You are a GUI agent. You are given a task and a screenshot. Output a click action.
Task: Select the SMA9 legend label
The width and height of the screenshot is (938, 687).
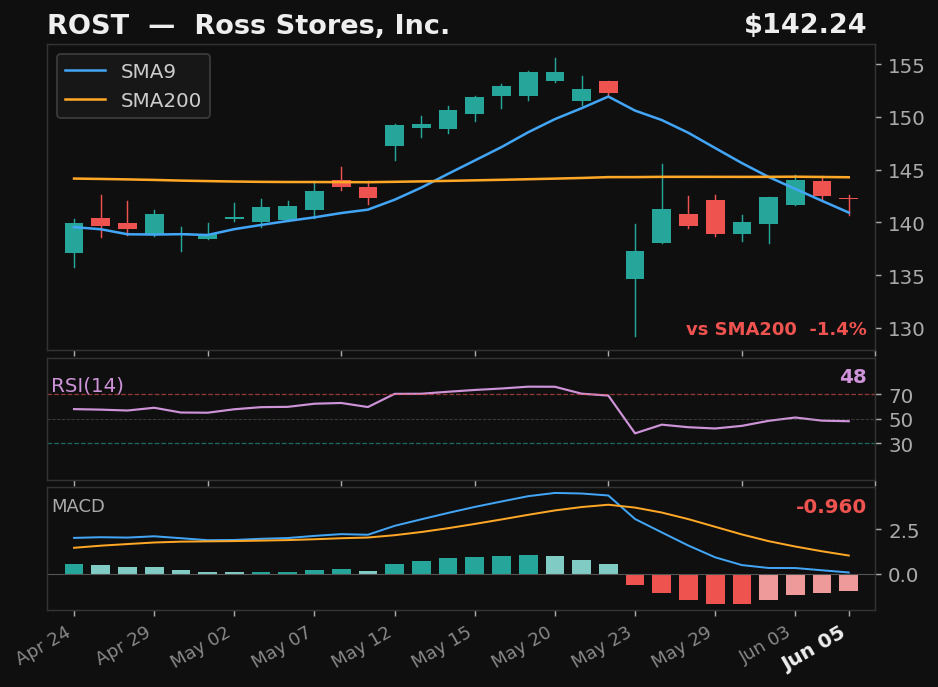(148, 71)
